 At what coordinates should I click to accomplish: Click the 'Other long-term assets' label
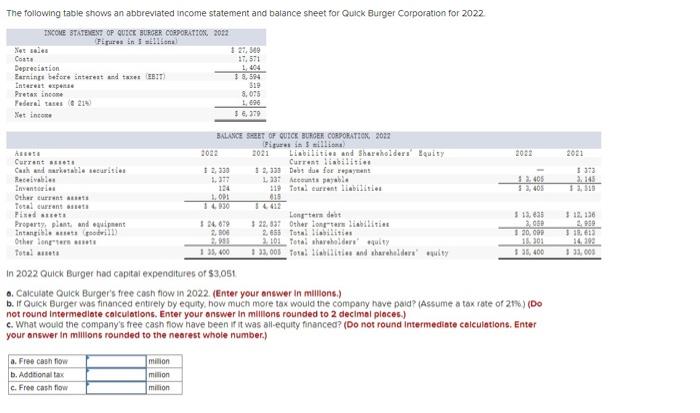[x=55, y=242]
